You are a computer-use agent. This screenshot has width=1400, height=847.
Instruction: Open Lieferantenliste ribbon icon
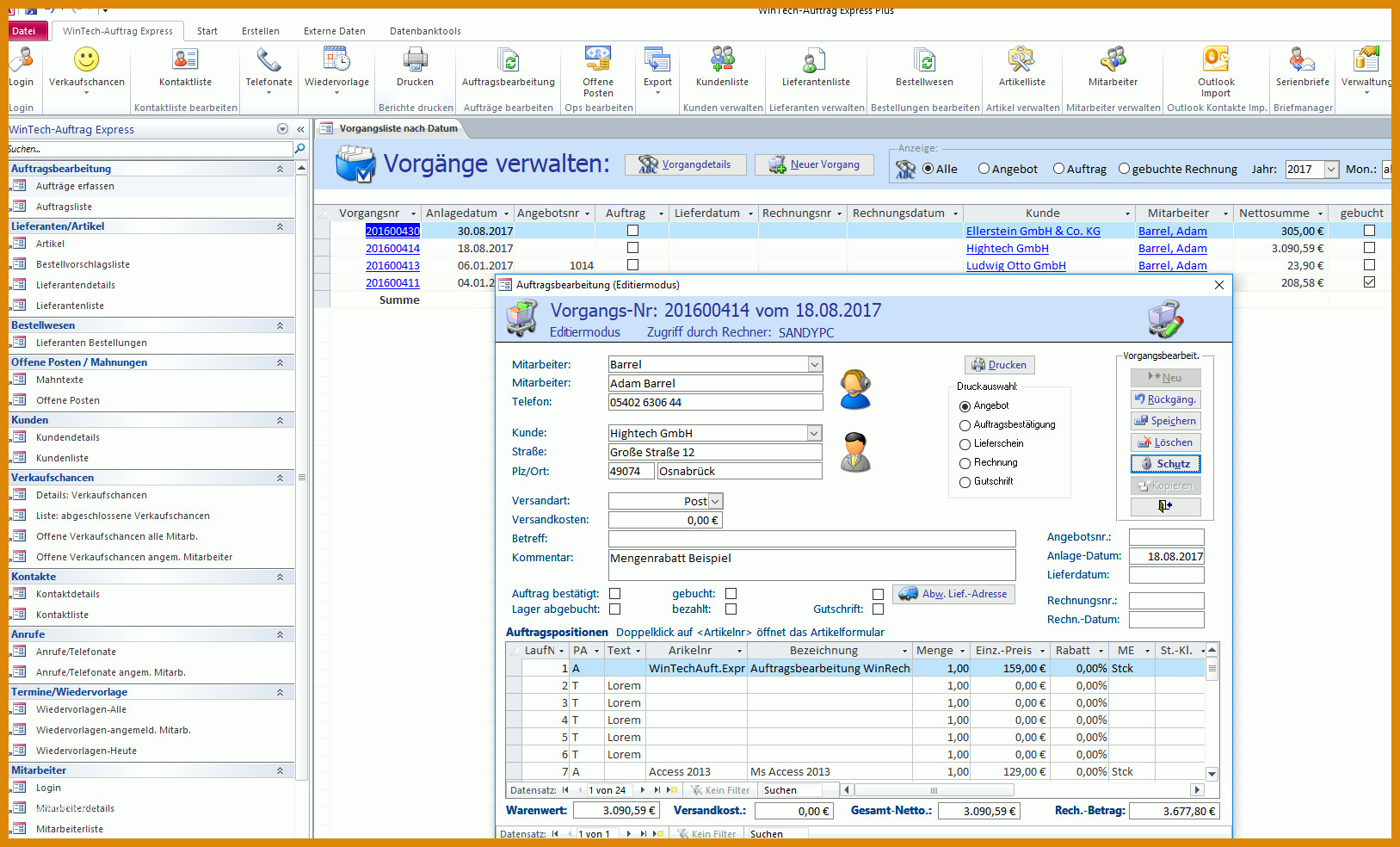(815, 59)
